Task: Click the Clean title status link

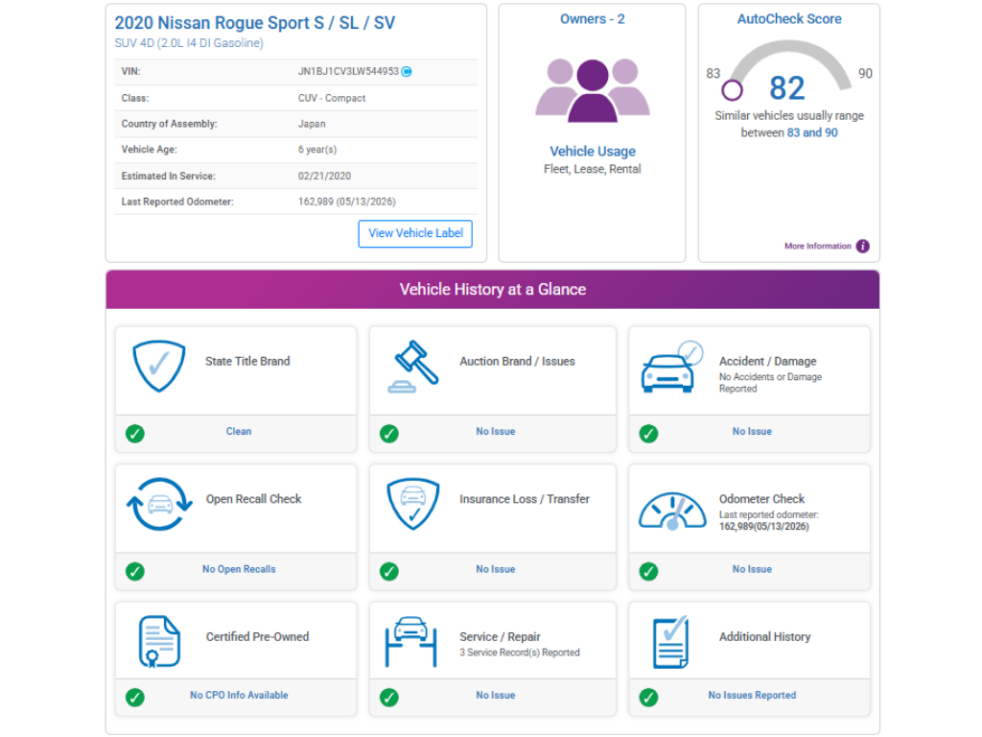Action: [x=239, y=431]
